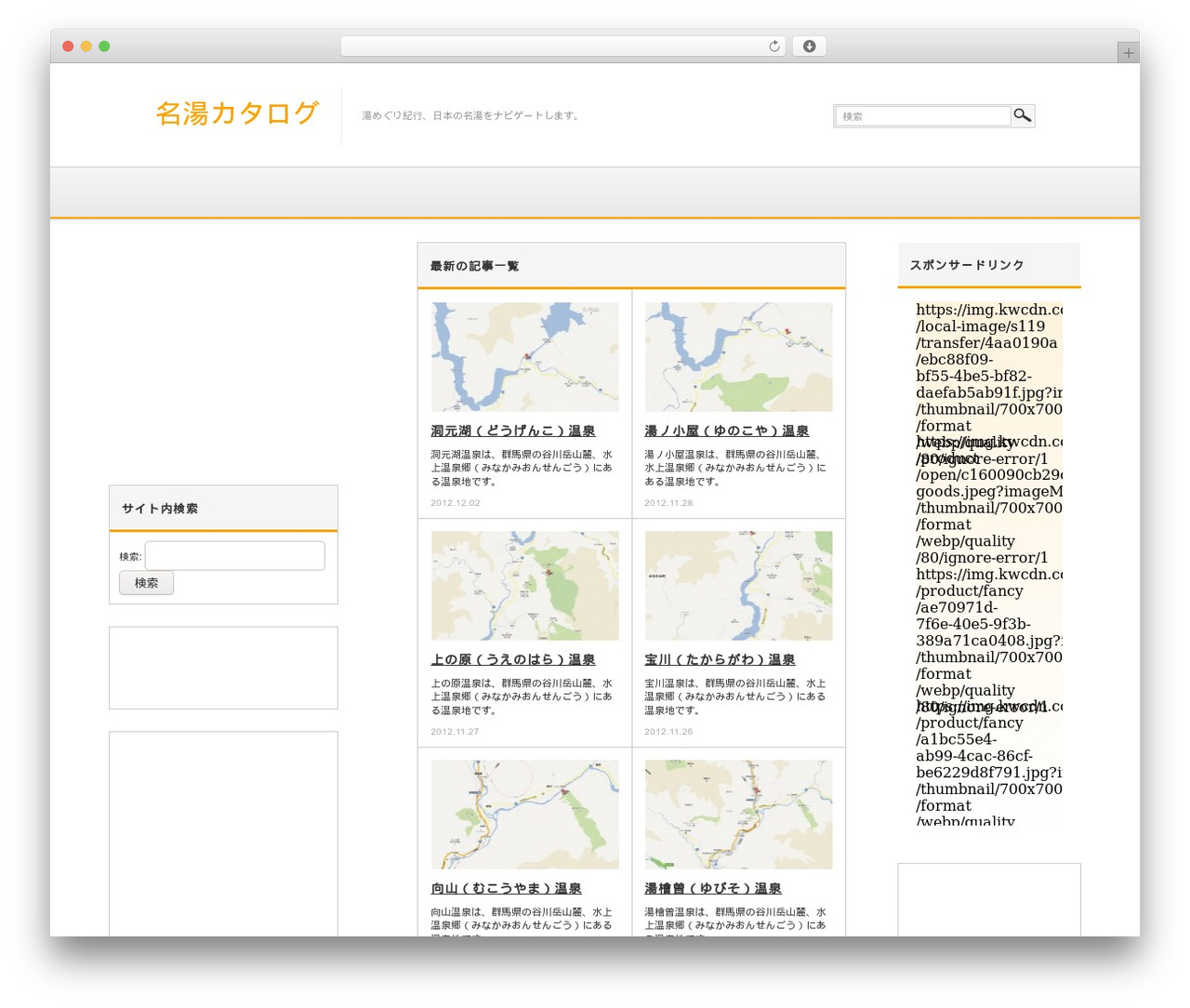The width and height of the screenshot is (1190, 1008).
Task: Minimize the window with the yellow button
Action: (x=86, y=46)
